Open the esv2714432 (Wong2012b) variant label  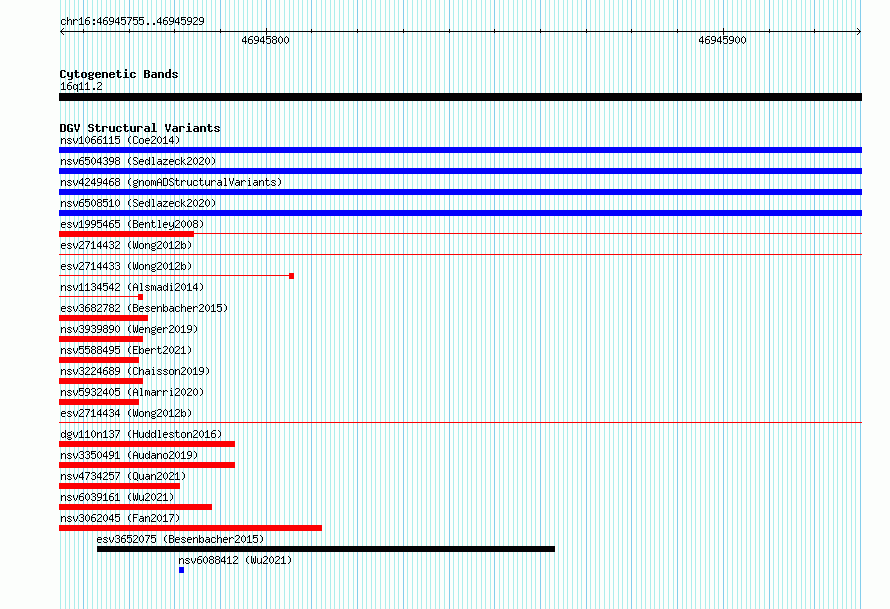(126, 245)
